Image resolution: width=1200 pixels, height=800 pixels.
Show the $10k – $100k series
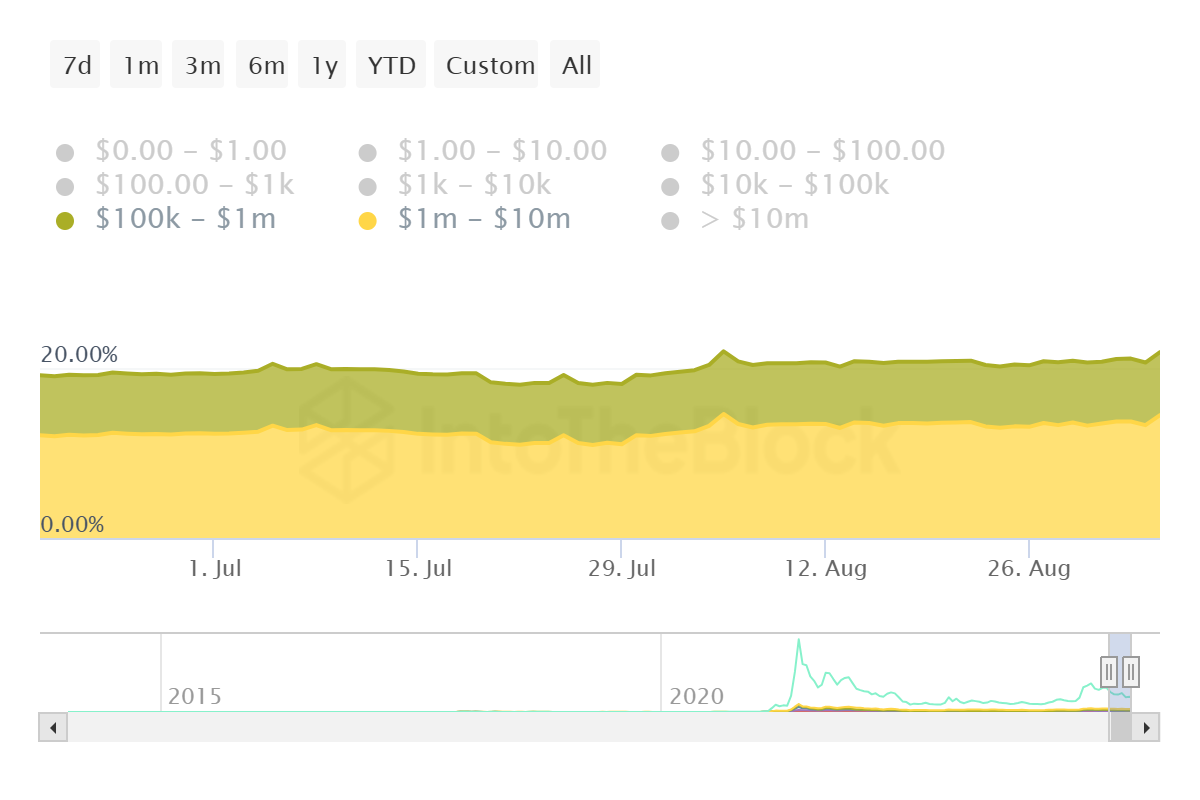(775, 185)
